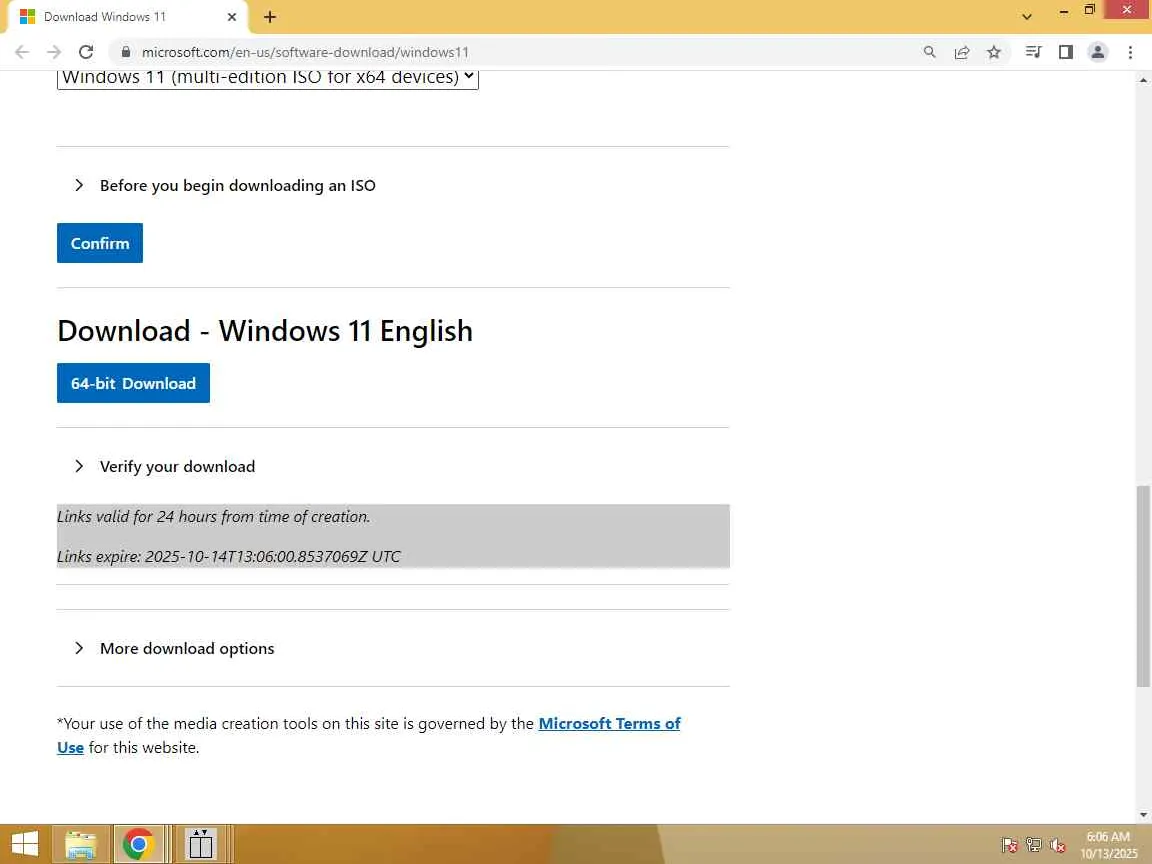Click the browser forward arrow
Image resolution: width=1152 pixels, height=864 pixels.
[54, 52]
